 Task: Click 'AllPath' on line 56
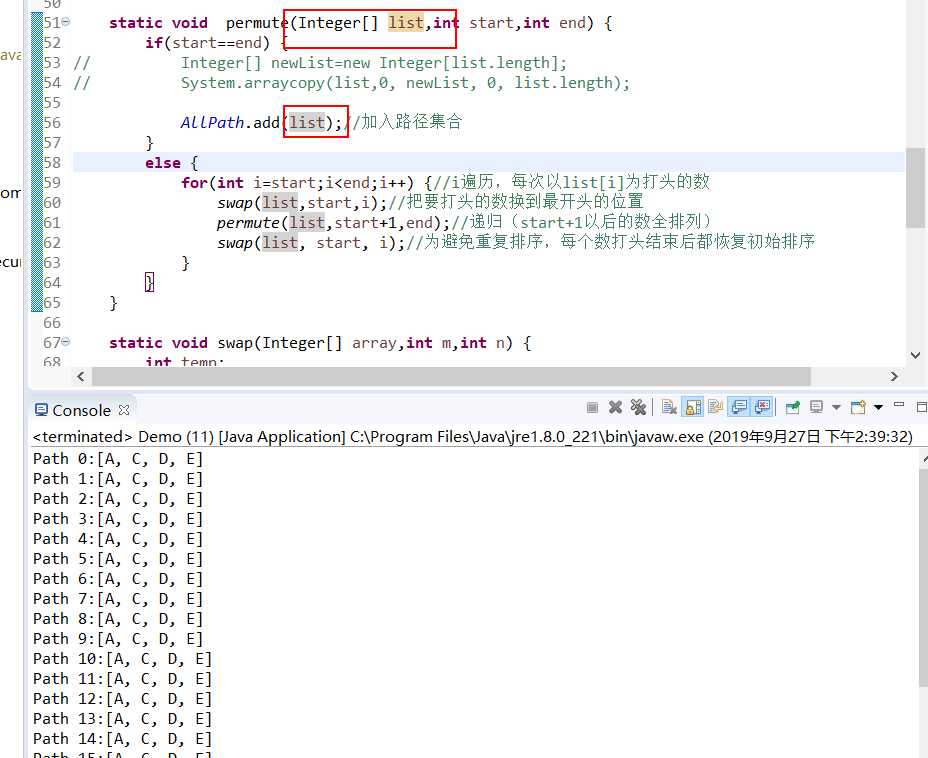click(x=212, y=122)
